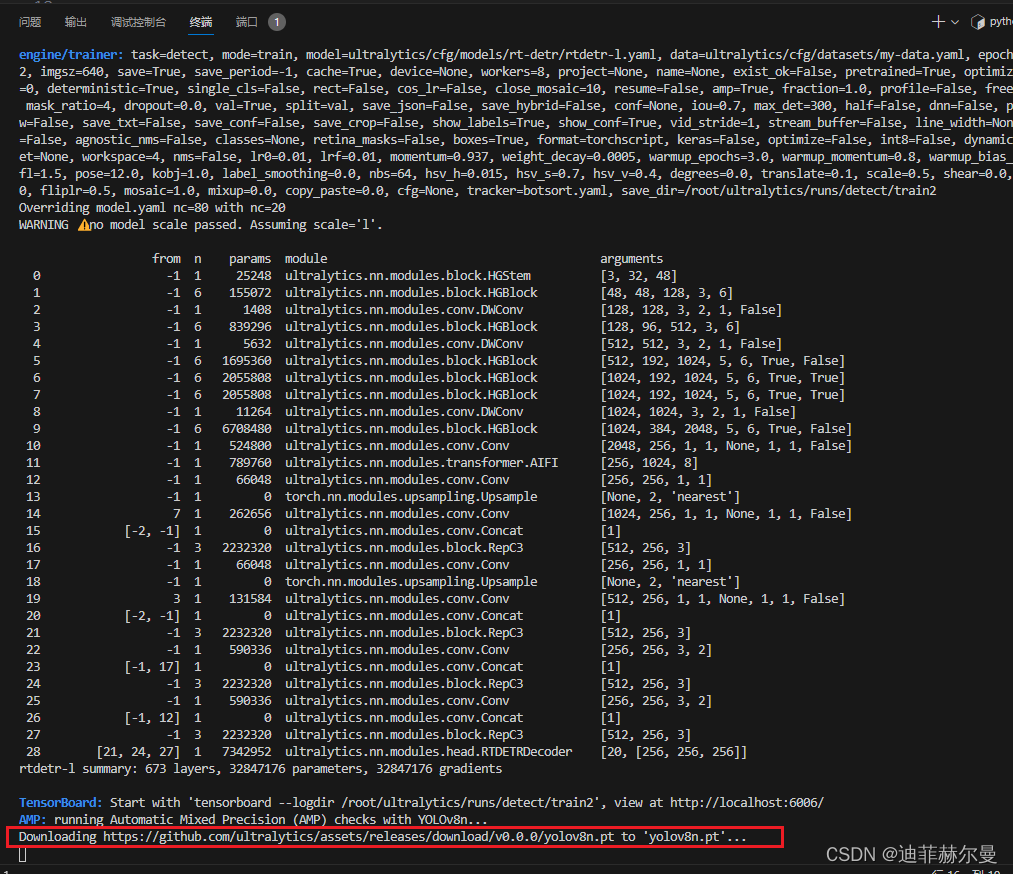Open the 问题 (Problems) panel tab

click(30, 22)
